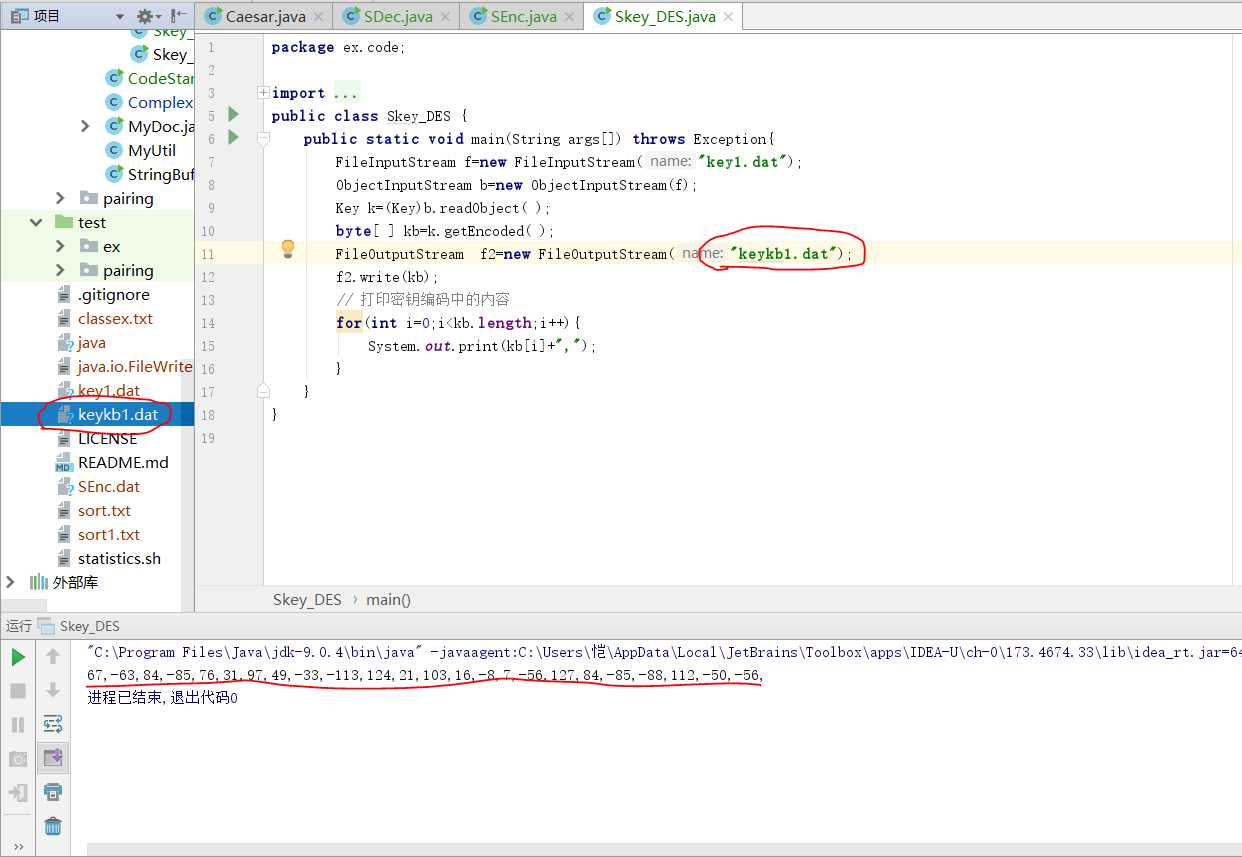Click the "keykb1.dat" string on line 11

(784, 253)
